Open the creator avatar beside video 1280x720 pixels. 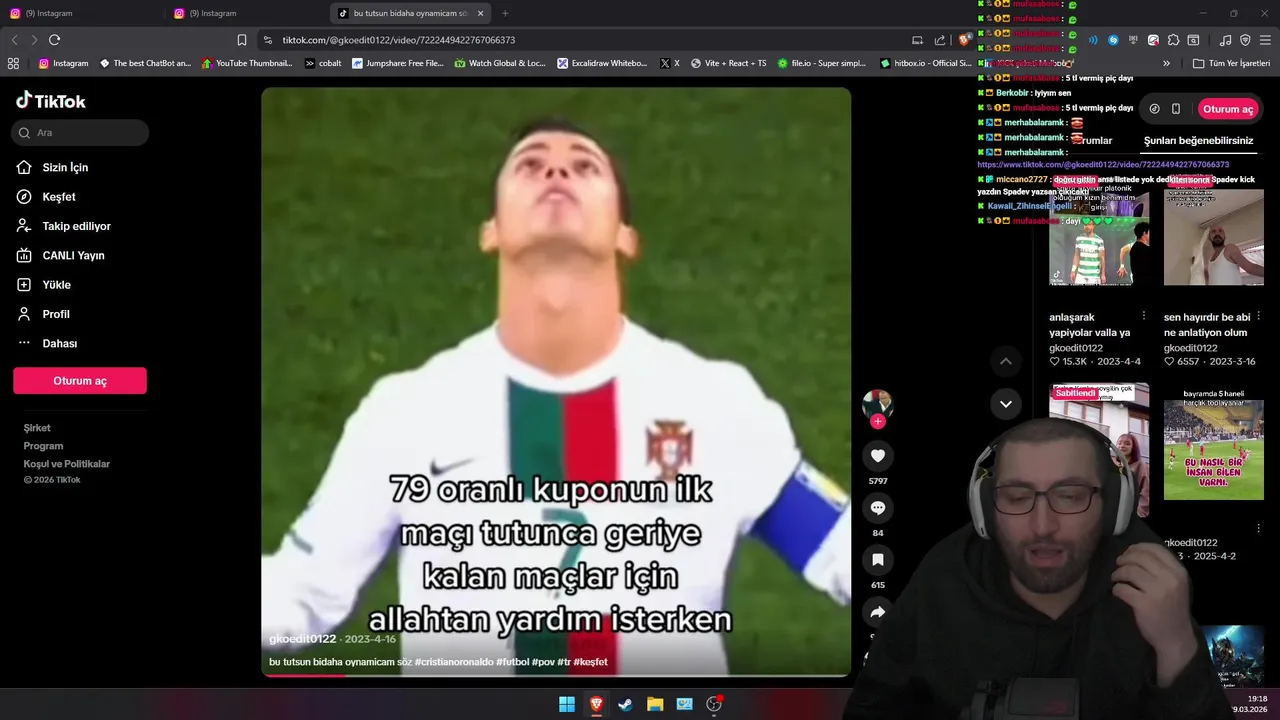(x=878, y=404)
